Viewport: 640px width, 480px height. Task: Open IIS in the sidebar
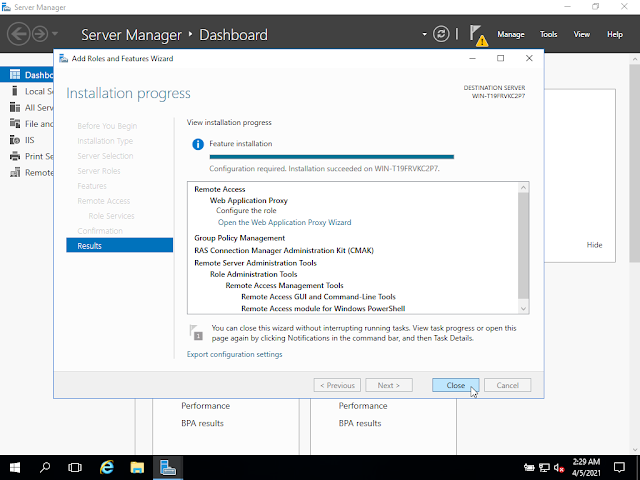(27, 140)
